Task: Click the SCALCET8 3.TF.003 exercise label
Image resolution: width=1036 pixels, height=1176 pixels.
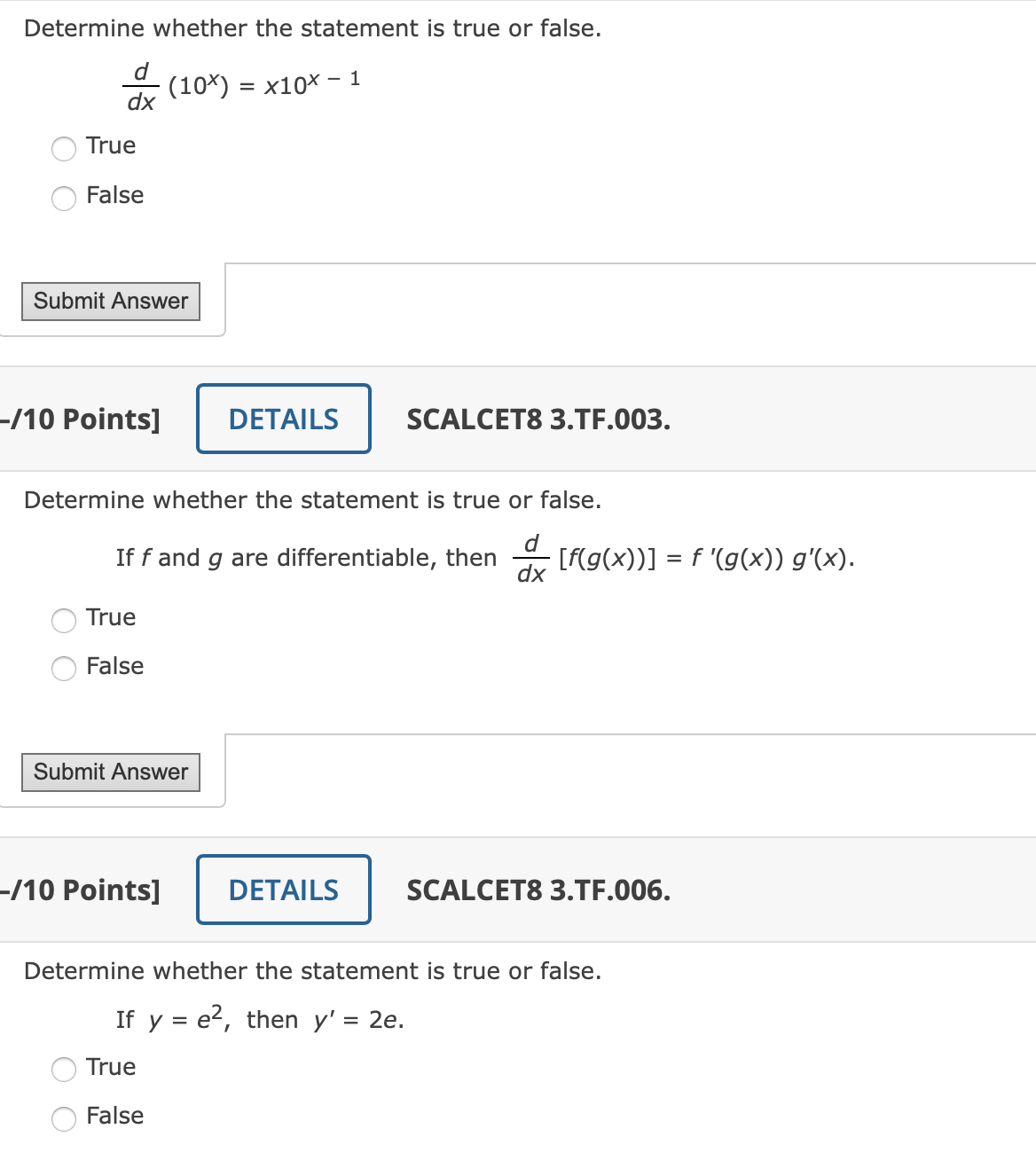Action: pyautogui.click(x=538, y=421)
